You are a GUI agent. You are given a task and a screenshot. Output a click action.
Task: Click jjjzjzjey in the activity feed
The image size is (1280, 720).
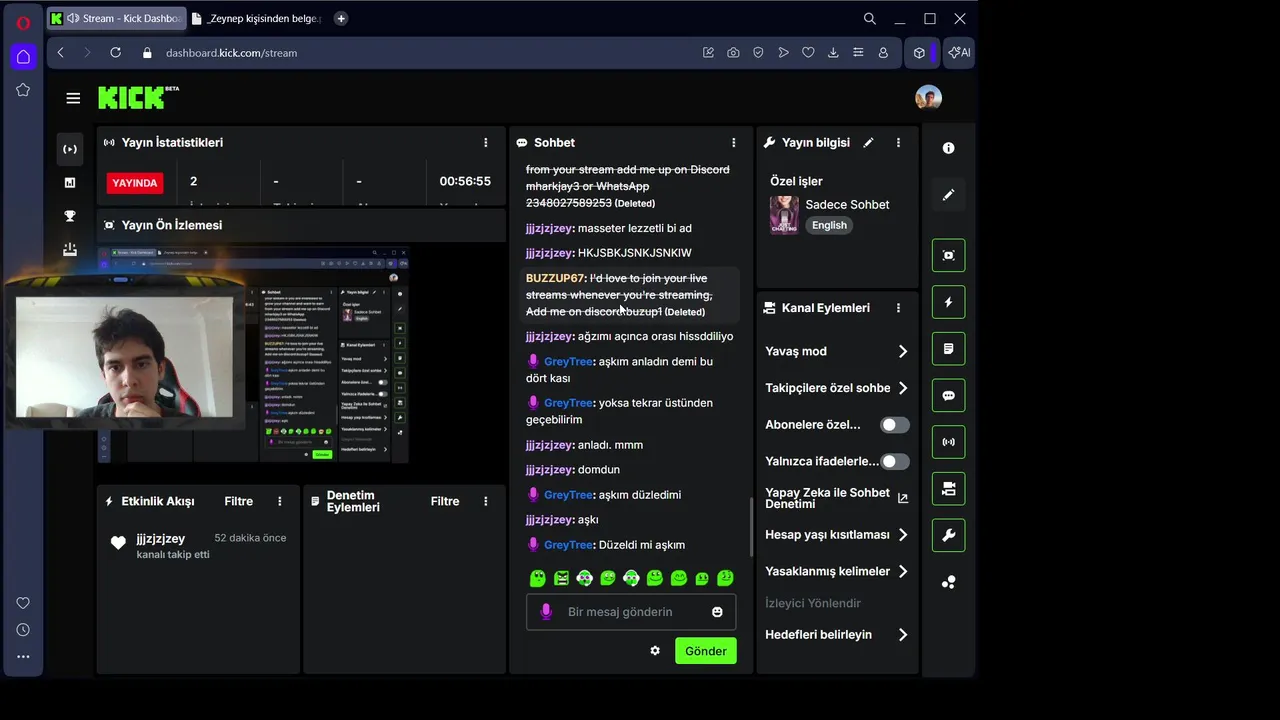point(160,539)
